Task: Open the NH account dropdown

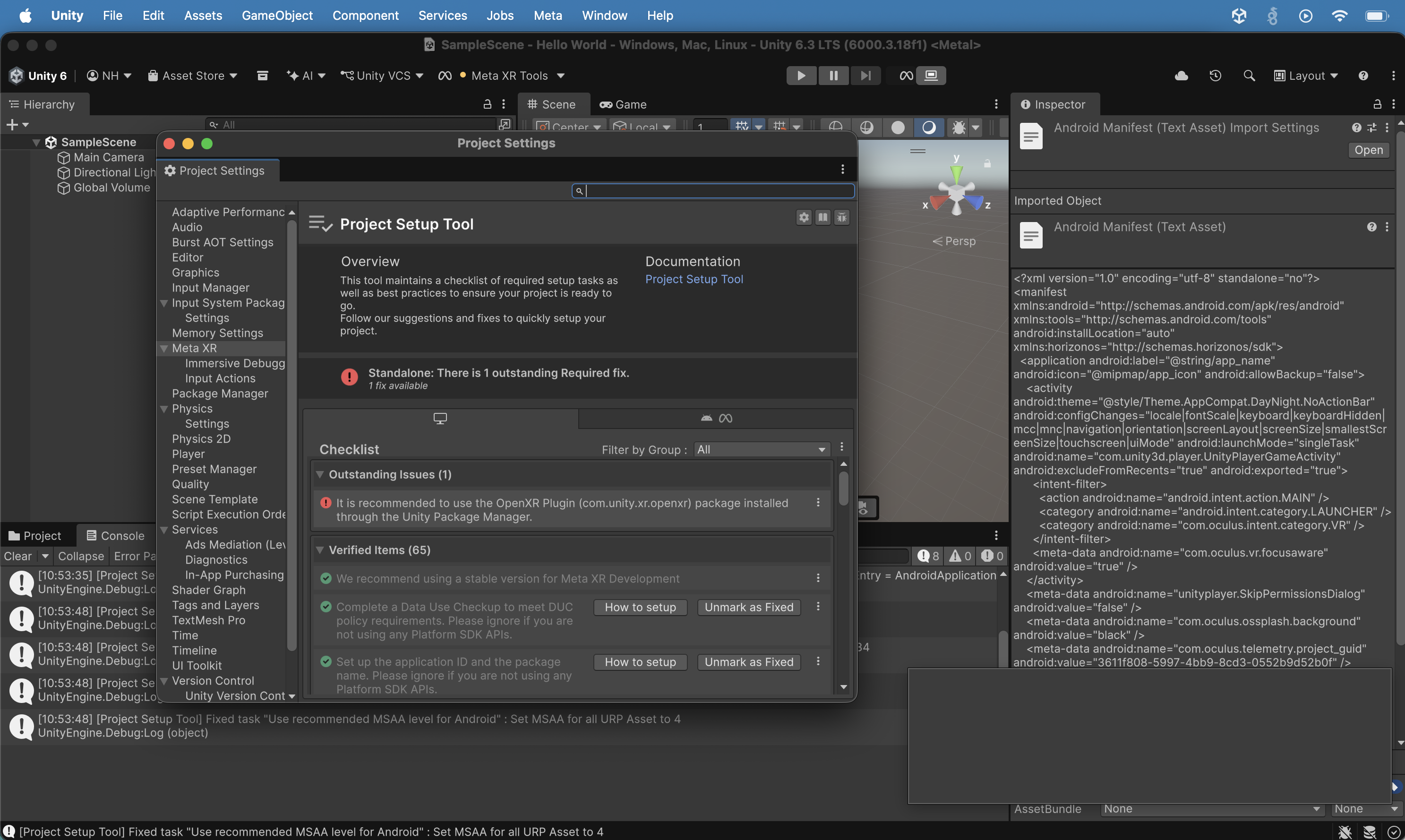Action: pos(109,75)
